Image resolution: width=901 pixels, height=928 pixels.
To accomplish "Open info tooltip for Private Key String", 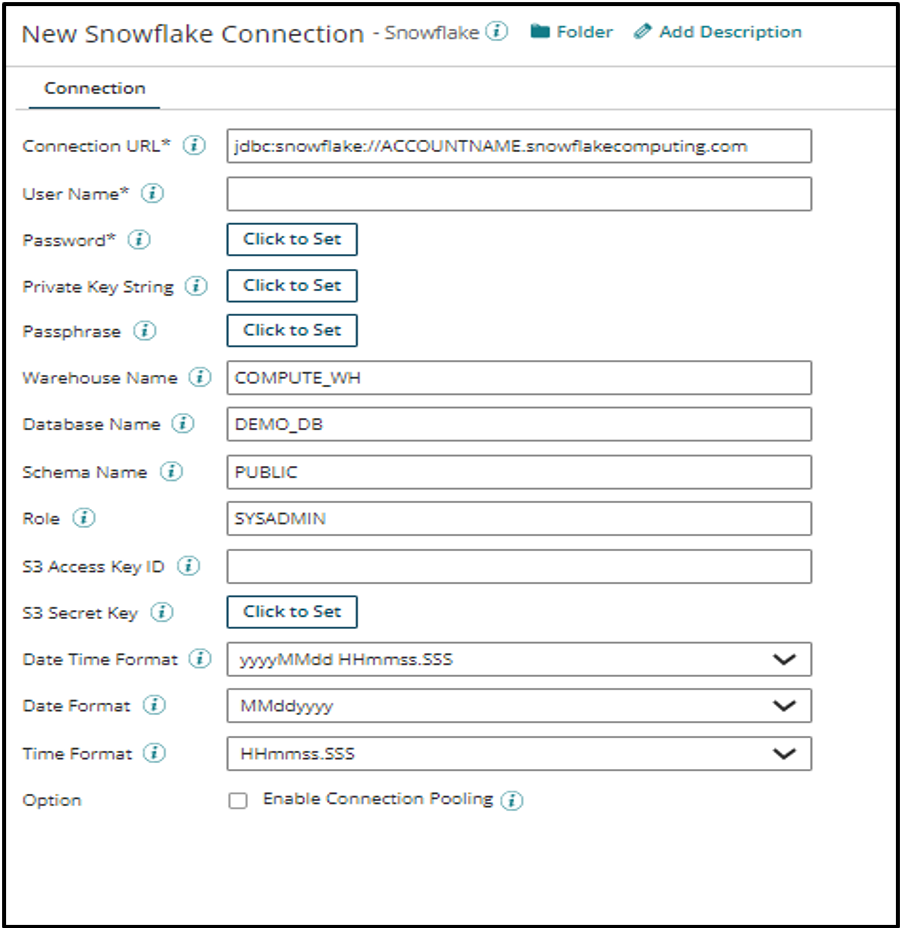I will coord(197,287).
